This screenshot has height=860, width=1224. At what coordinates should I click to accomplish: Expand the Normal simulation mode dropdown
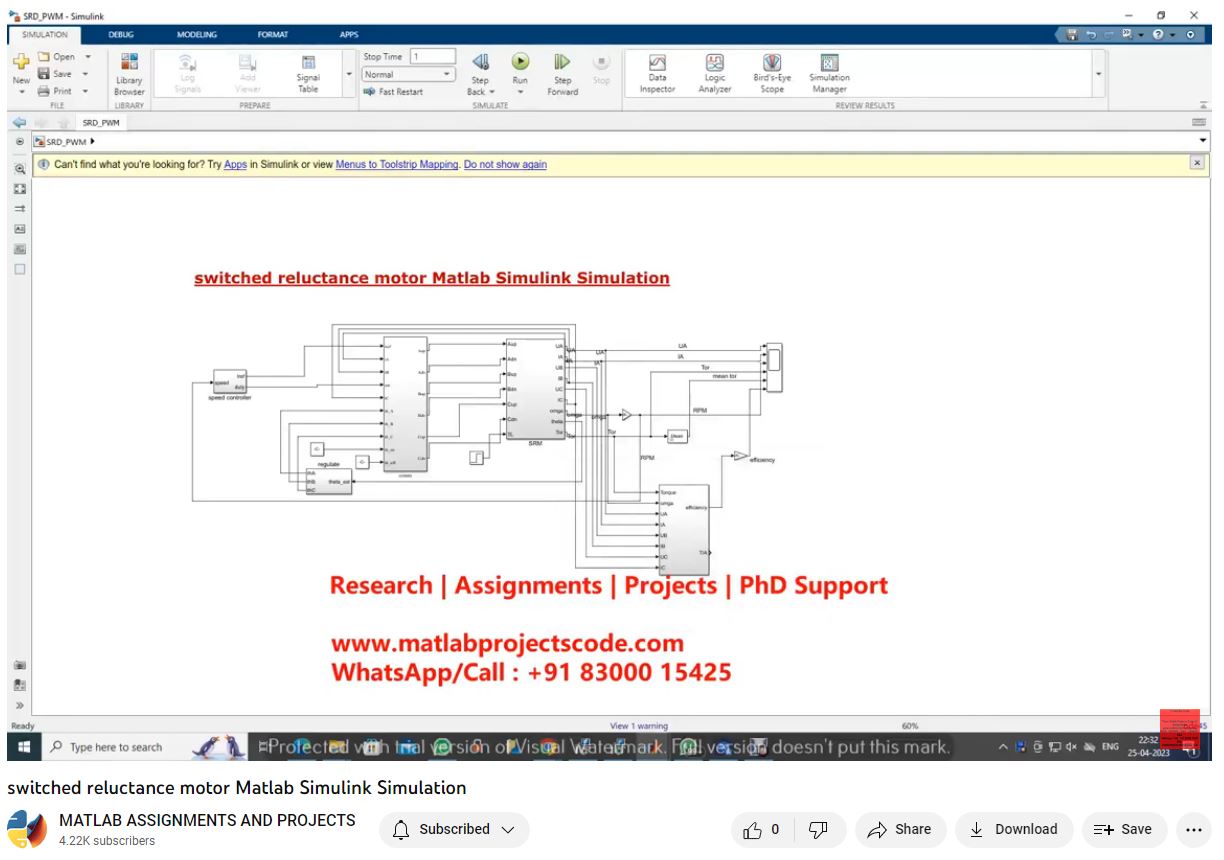pyautogui.click(x=447, y=75)
